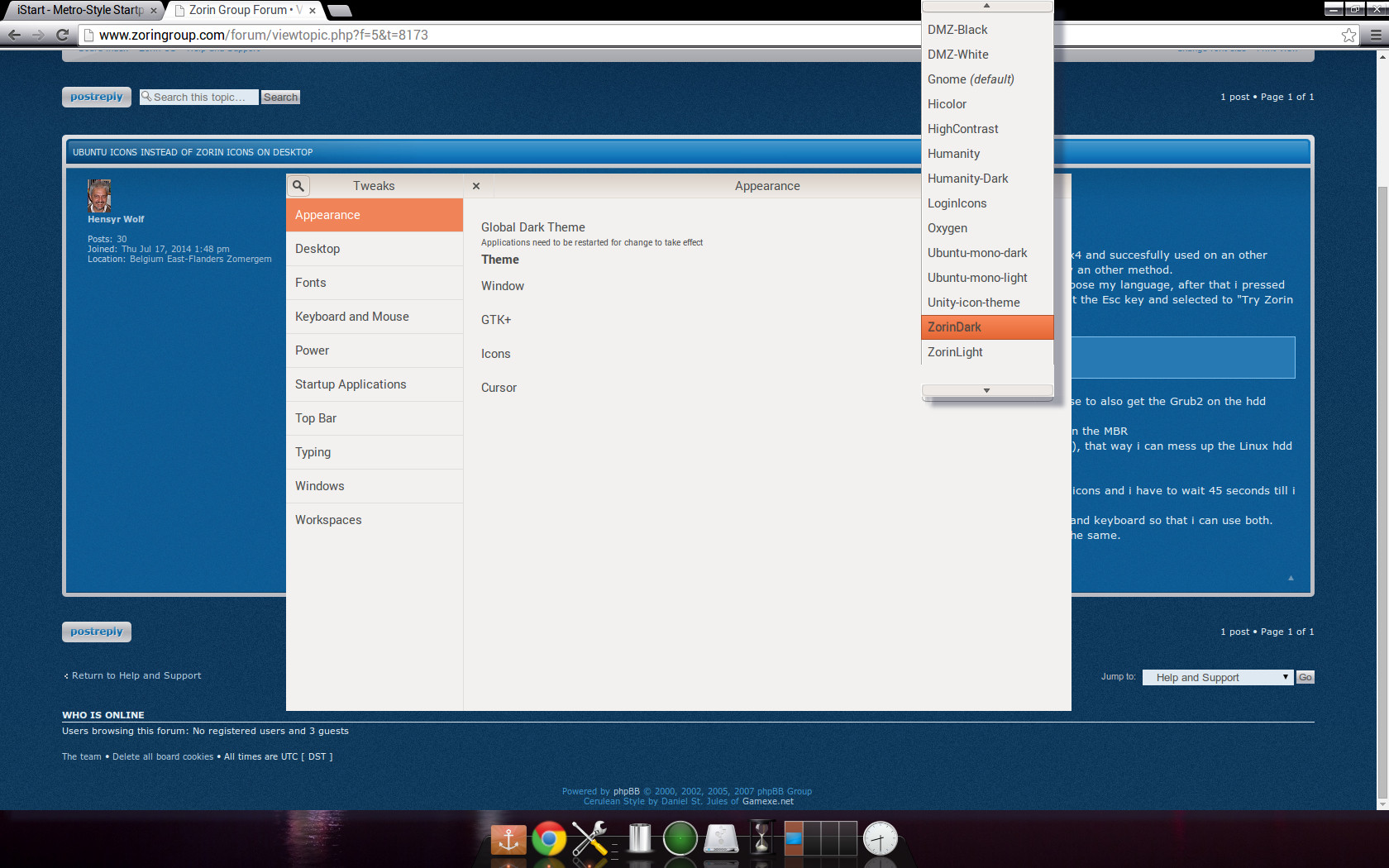
Task: Open the Jump to forum dropdown
Action: tap(1217, 677)
